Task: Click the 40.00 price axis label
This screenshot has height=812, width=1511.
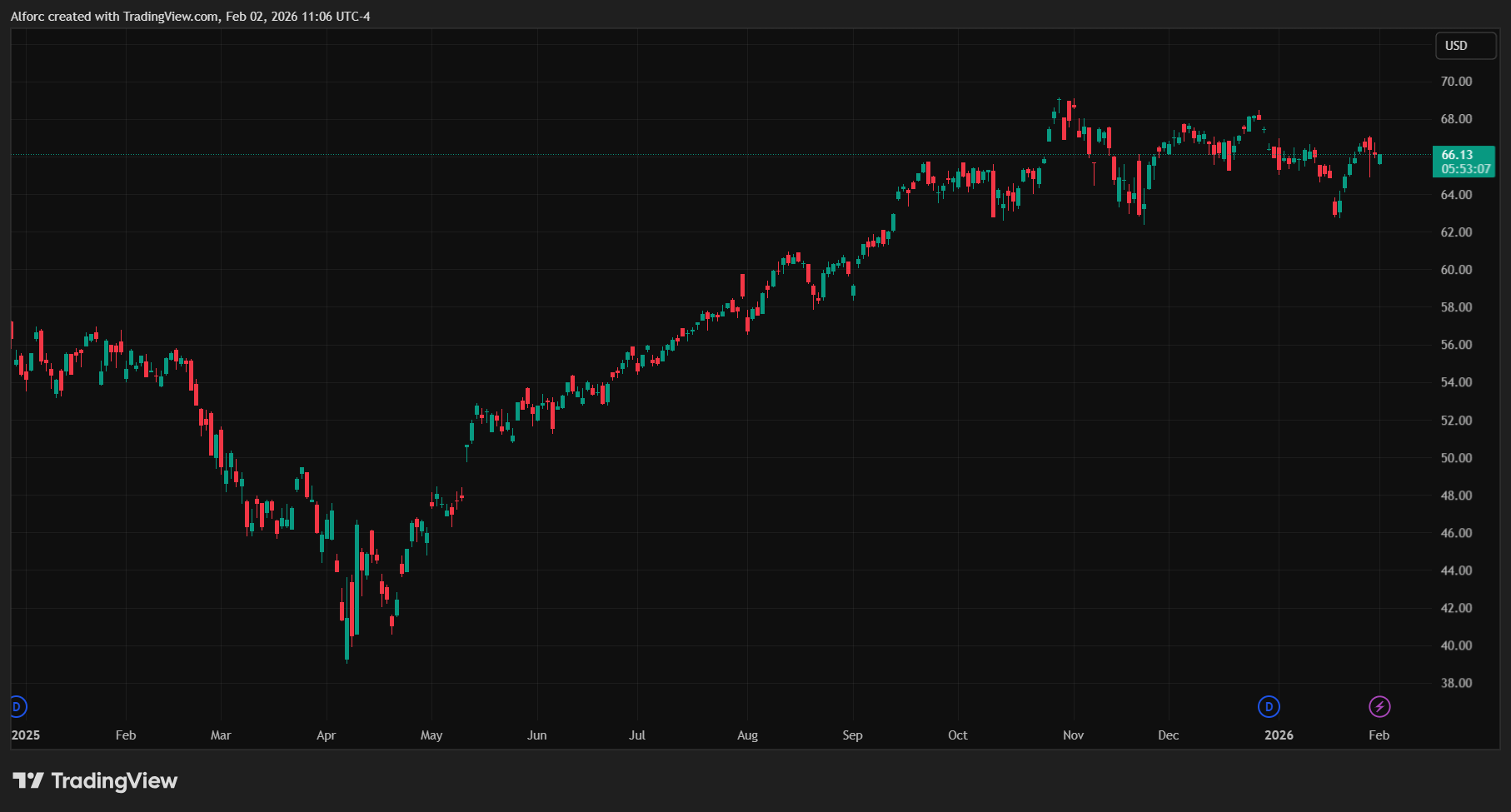Action: point(1456,645)
